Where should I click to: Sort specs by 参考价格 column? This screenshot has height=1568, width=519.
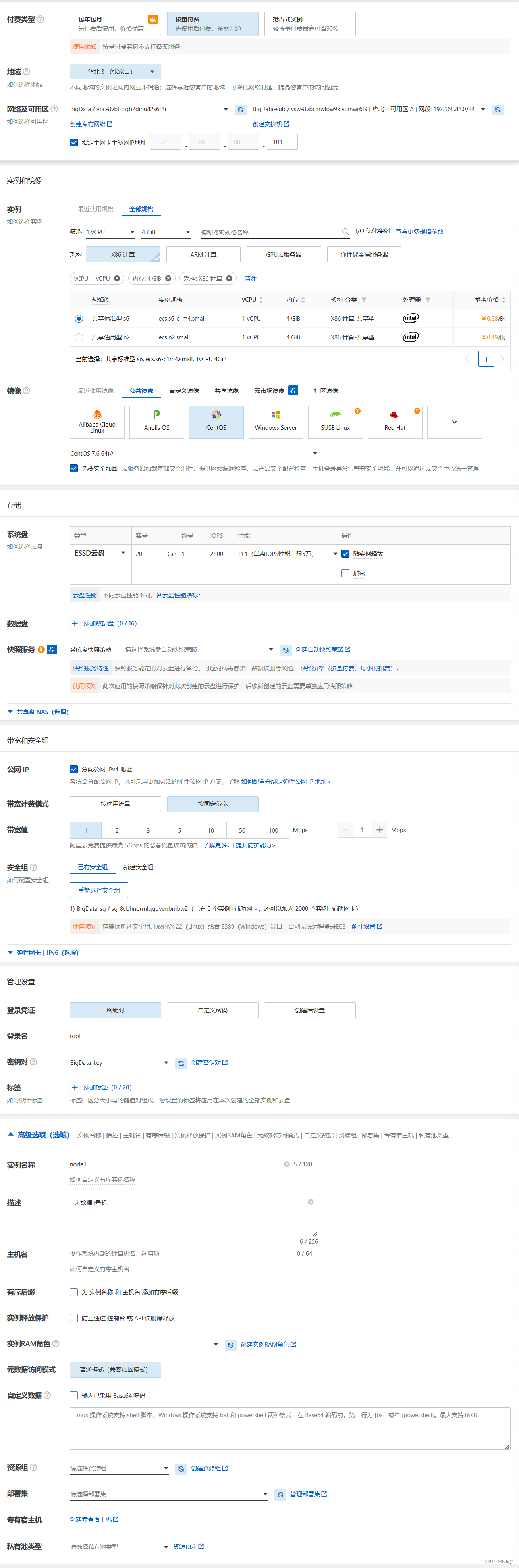pos(503,300)
